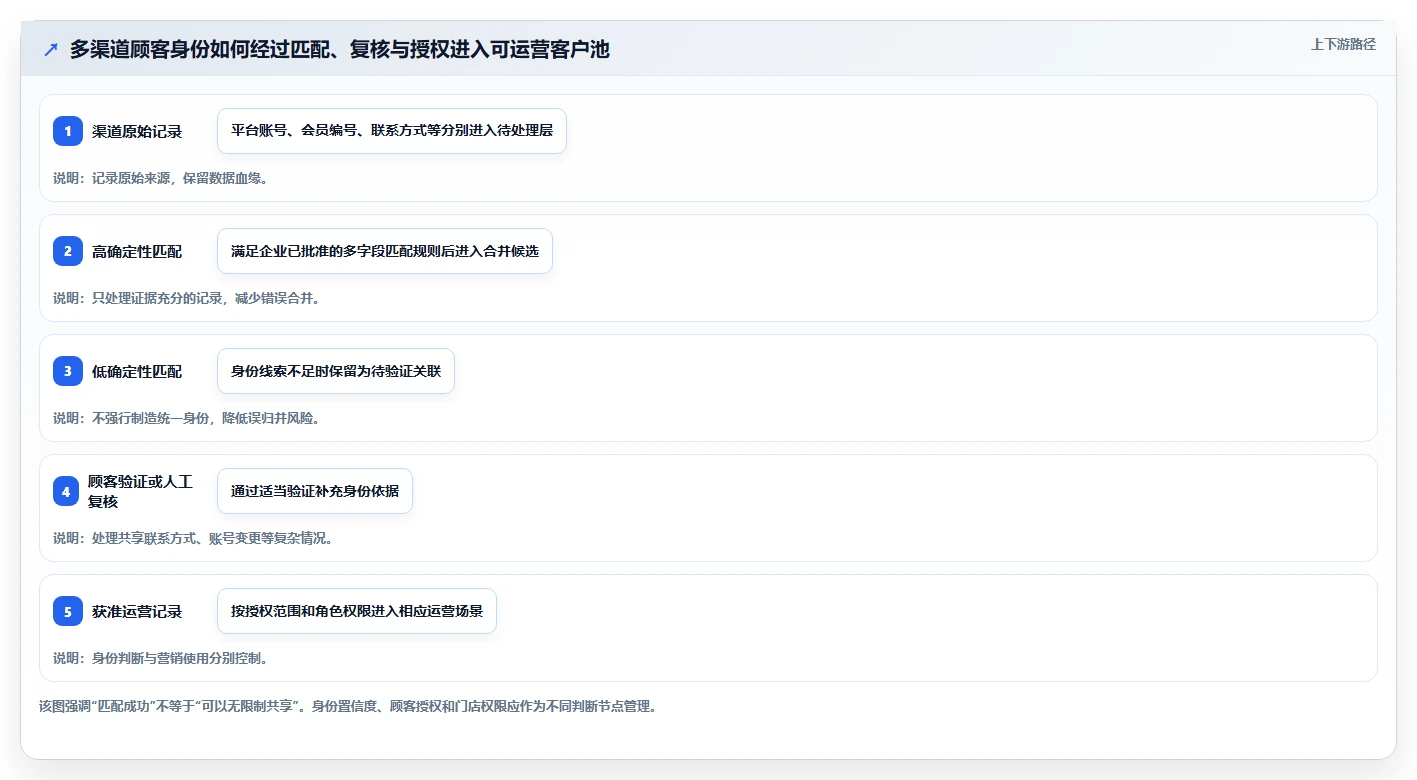The image size is (1417, 780).
Task: Select step number badge 3
Action: click(x=68, y=371)
